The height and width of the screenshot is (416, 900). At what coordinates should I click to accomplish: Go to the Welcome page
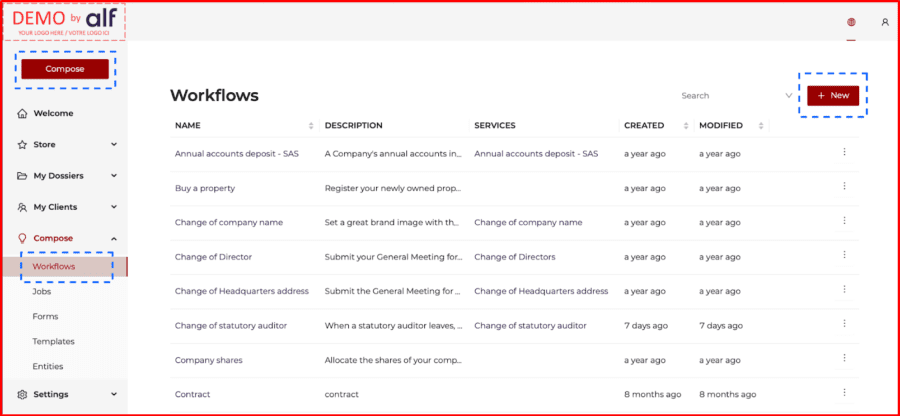(x=53, y=114)
